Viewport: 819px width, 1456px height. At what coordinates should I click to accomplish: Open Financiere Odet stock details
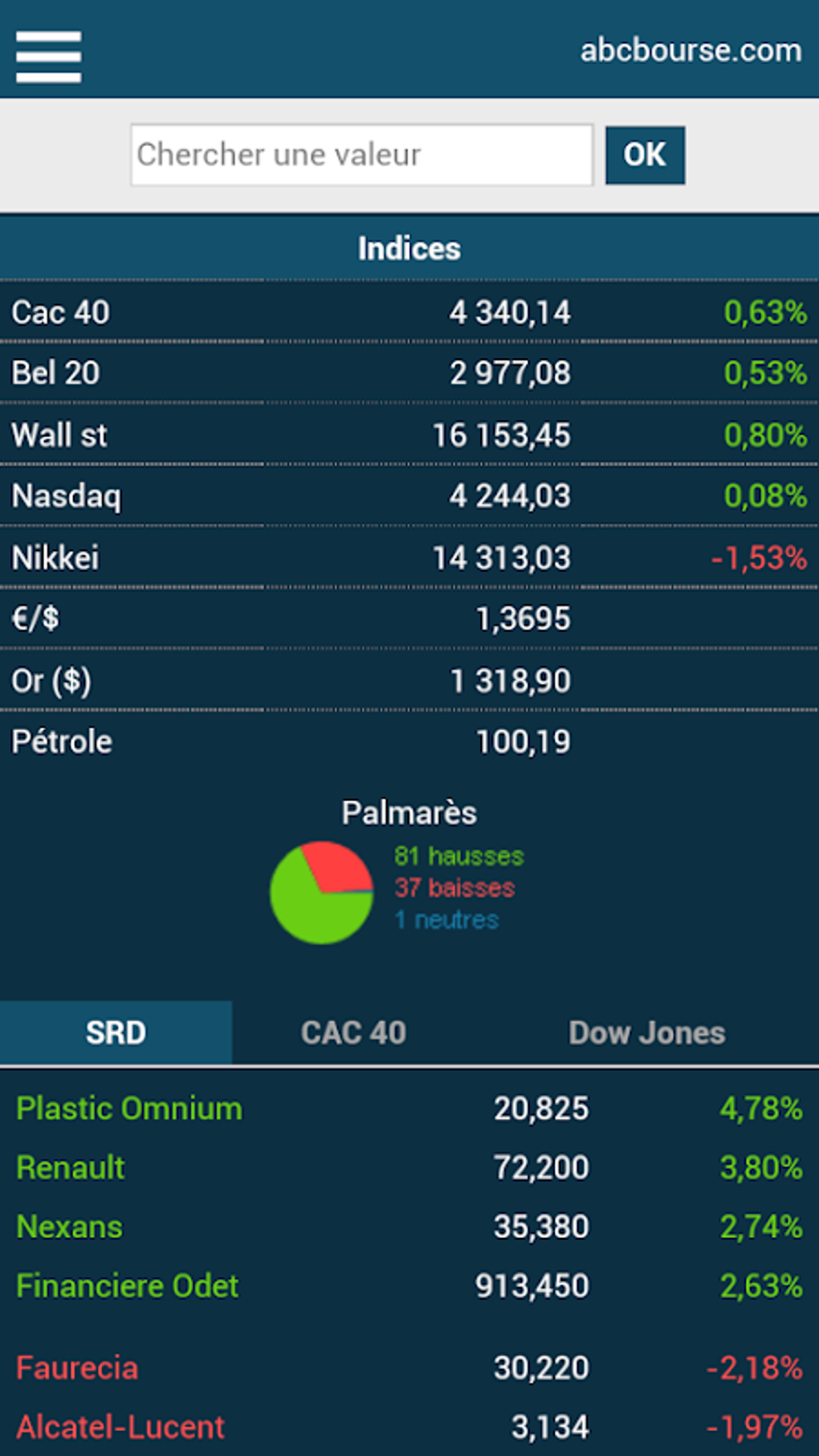tap(128, 1287)
